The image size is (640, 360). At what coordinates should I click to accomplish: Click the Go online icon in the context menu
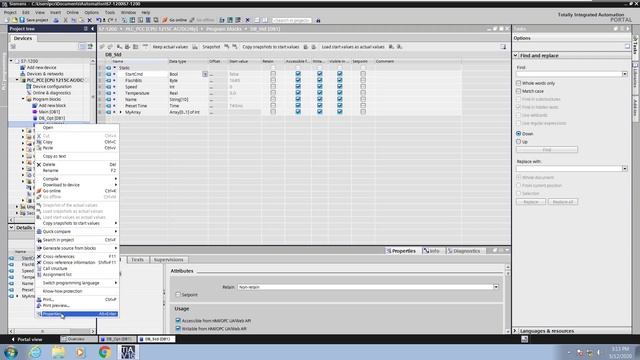[39, 191]
